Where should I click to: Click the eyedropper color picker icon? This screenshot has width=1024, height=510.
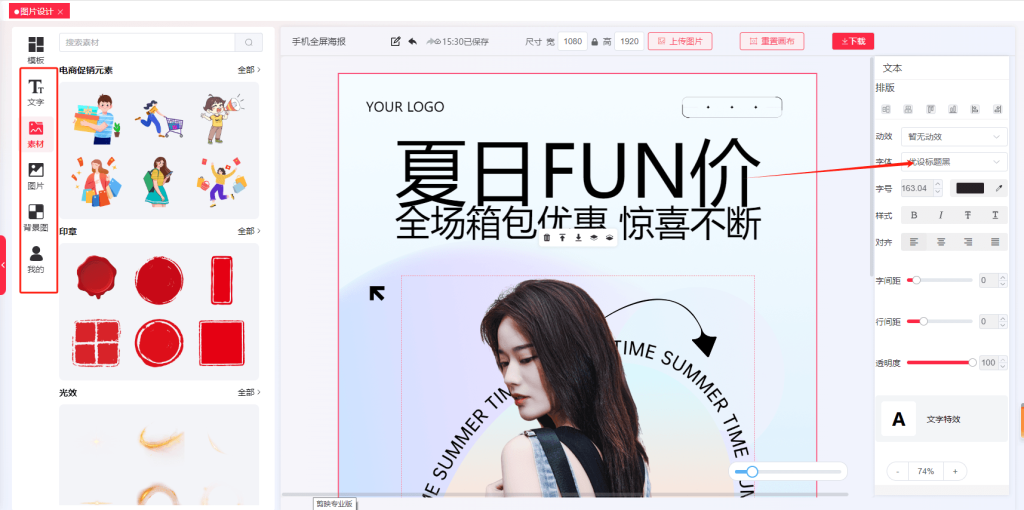(997, 188)
